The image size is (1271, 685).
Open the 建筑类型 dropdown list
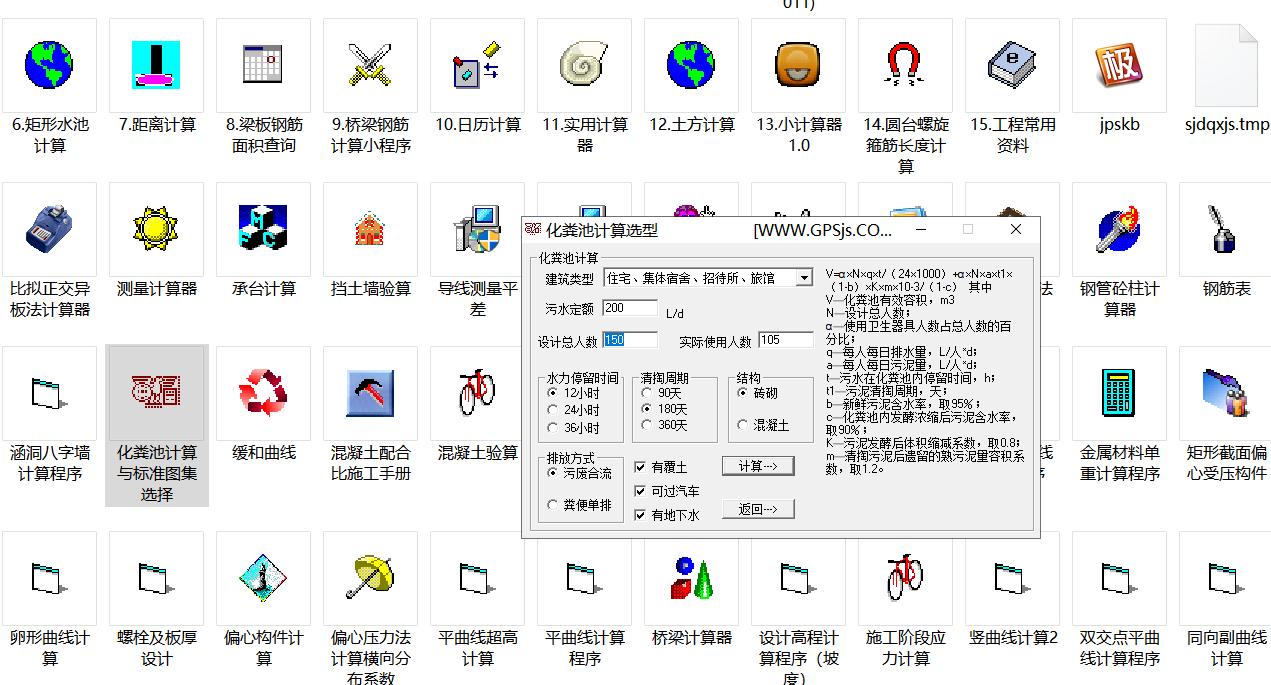tap(803, 277)
